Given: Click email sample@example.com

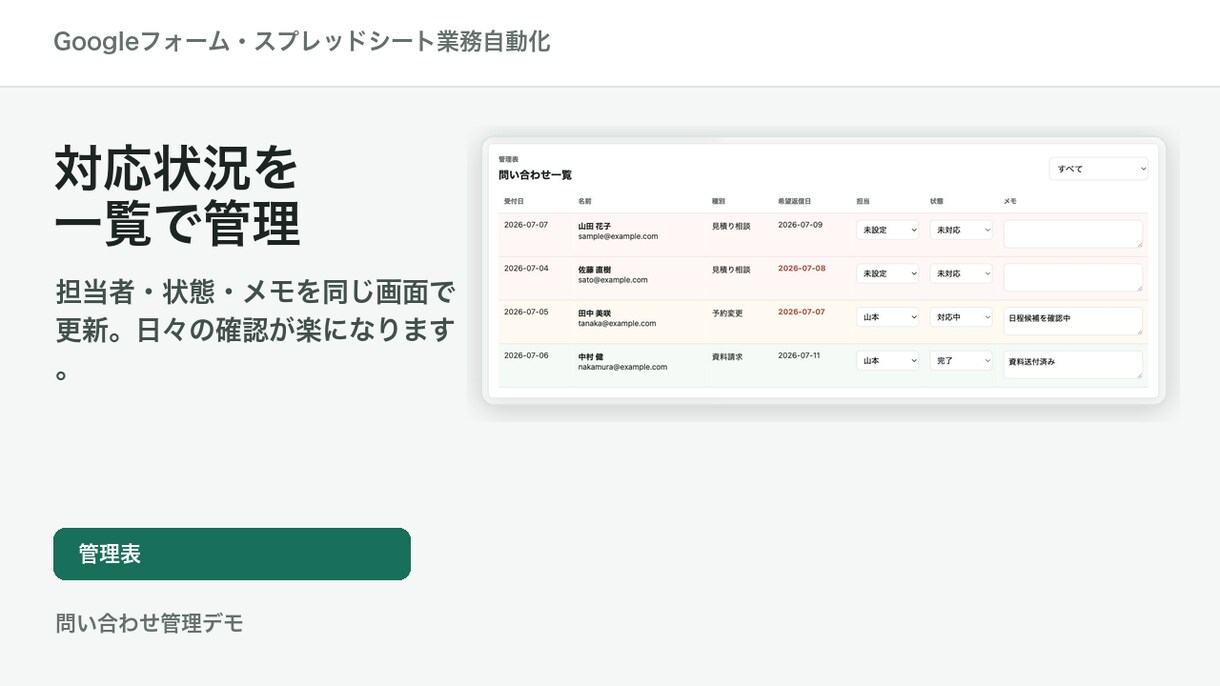Looking at the screenshot, I should tap(618, 236).
